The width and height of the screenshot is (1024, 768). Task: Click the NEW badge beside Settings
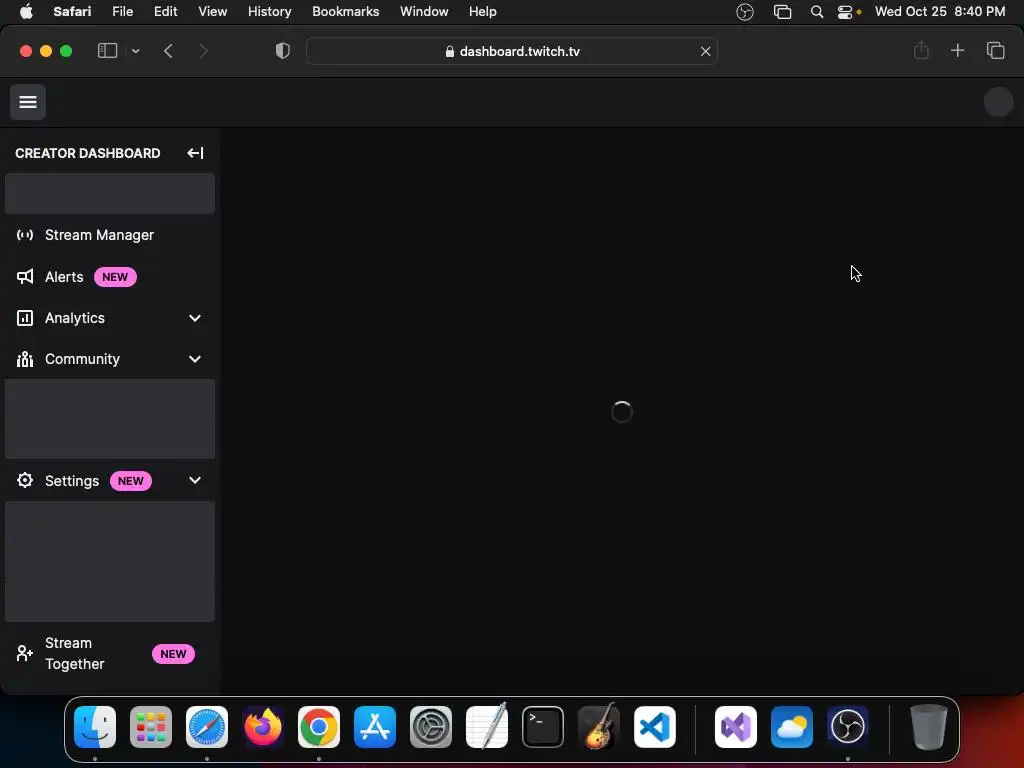[x=131, y=481]
